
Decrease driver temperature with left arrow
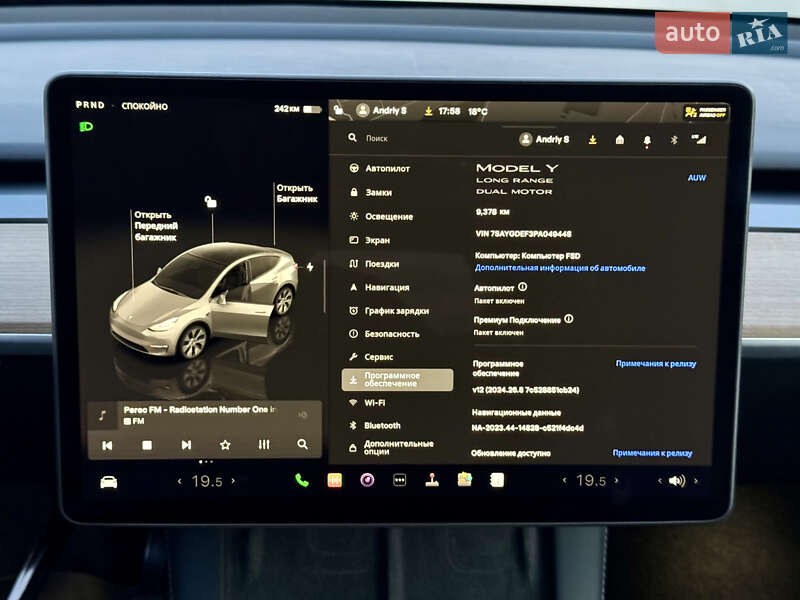coord(180,481)
